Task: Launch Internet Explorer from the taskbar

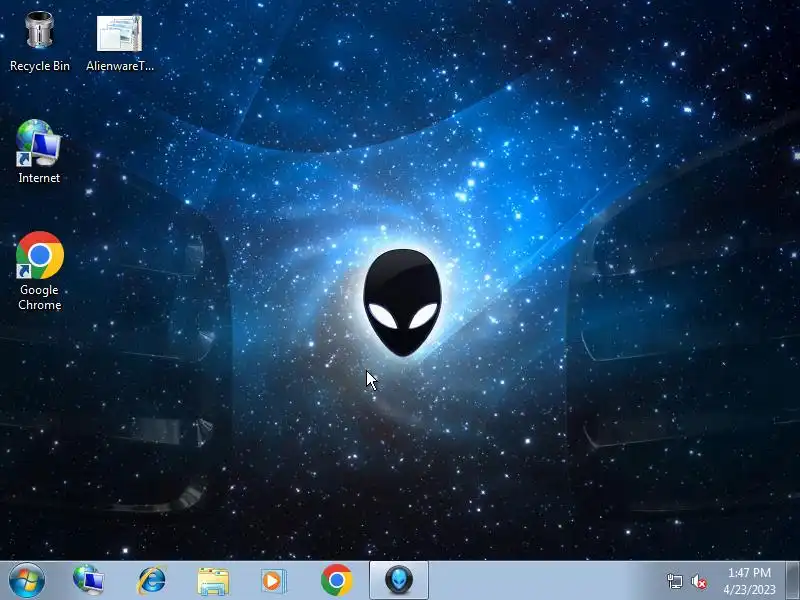Action: tap(152, 581)
